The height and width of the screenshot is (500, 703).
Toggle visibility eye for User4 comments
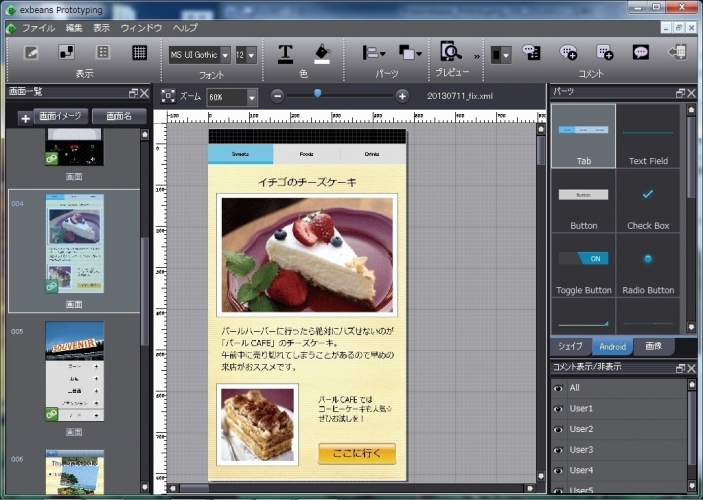click(558, 471)
